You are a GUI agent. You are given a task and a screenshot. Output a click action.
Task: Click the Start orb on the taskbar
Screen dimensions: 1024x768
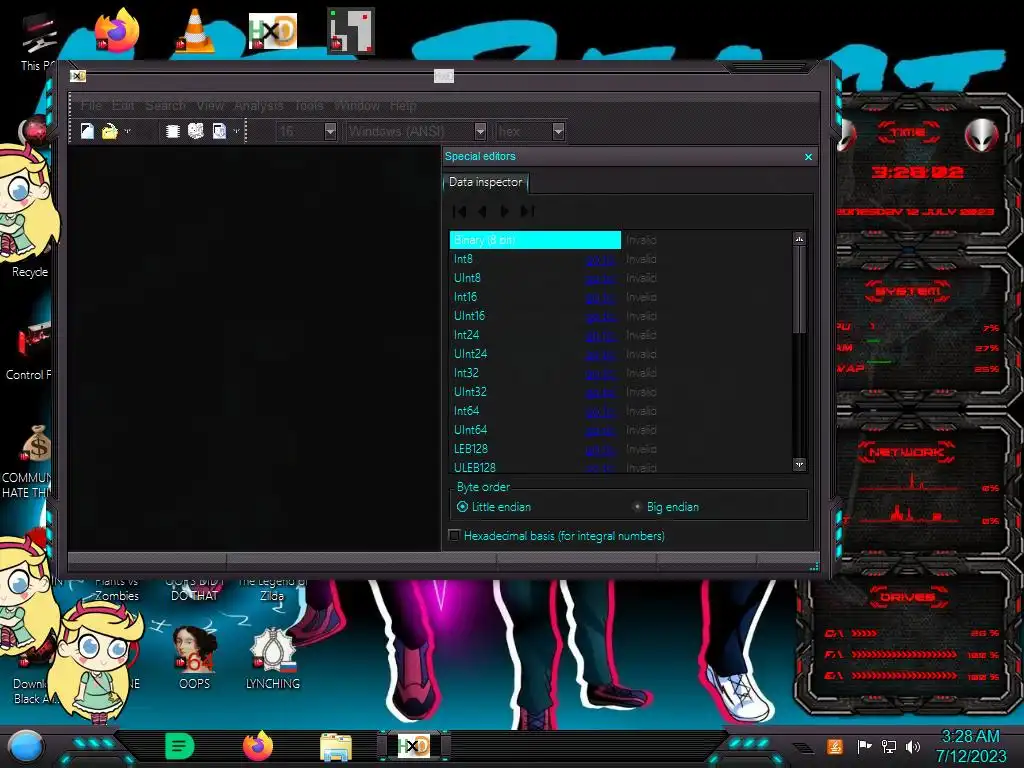point(25,746)
